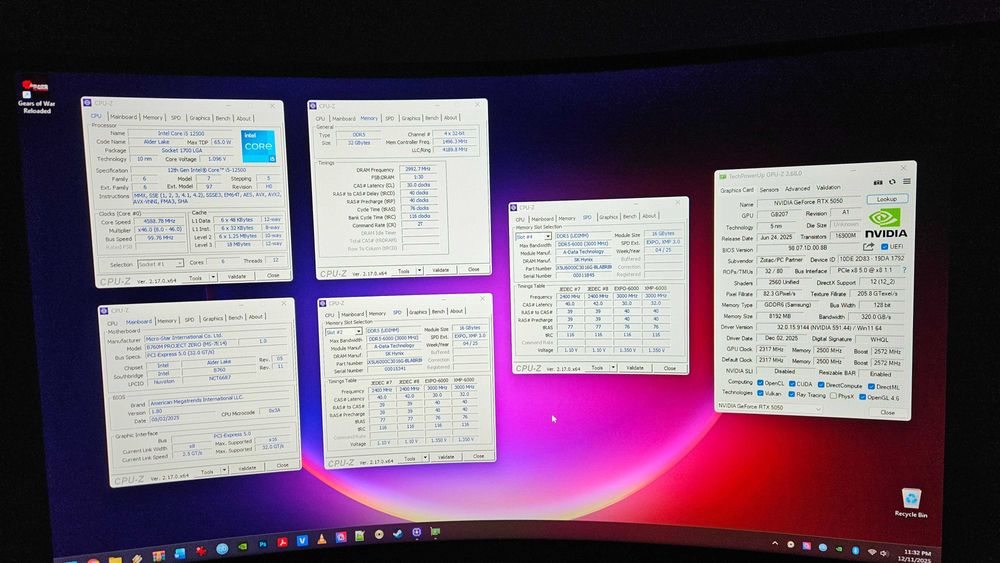This screenshot has height=563, width=1000.
Task: Open Steam from the taskbar
Action: [x=398, y=534]
